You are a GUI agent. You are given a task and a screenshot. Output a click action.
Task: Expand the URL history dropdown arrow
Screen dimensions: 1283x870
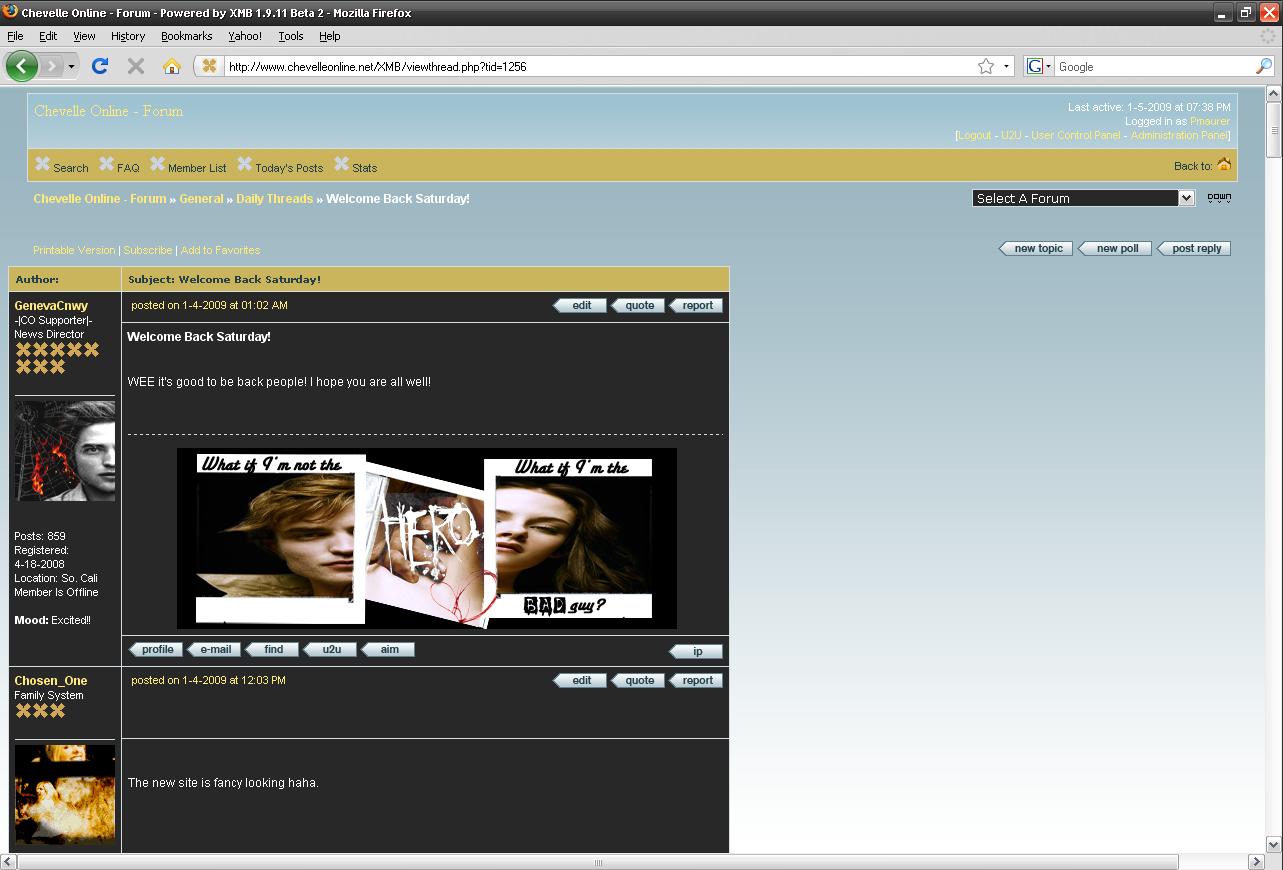[1006, 66]
